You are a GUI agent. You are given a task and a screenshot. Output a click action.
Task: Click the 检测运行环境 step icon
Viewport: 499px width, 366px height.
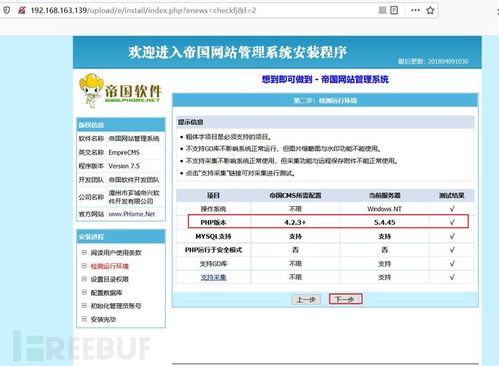click(x=84, y=266)
